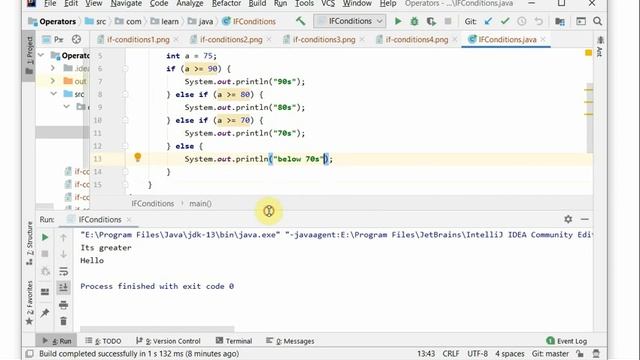The width and height of the screenshot is (640, 360).
Task: Open the Messages tool window
Action: 290,341
